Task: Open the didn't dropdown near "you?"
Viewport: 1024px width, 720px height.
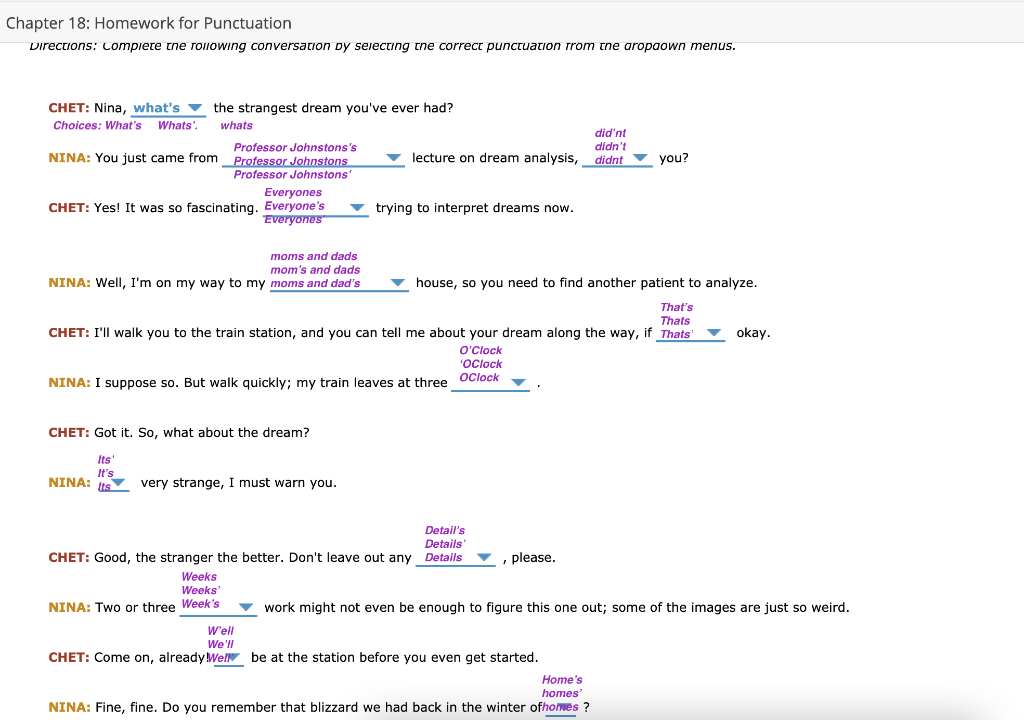Action: (x=643, y=159)
